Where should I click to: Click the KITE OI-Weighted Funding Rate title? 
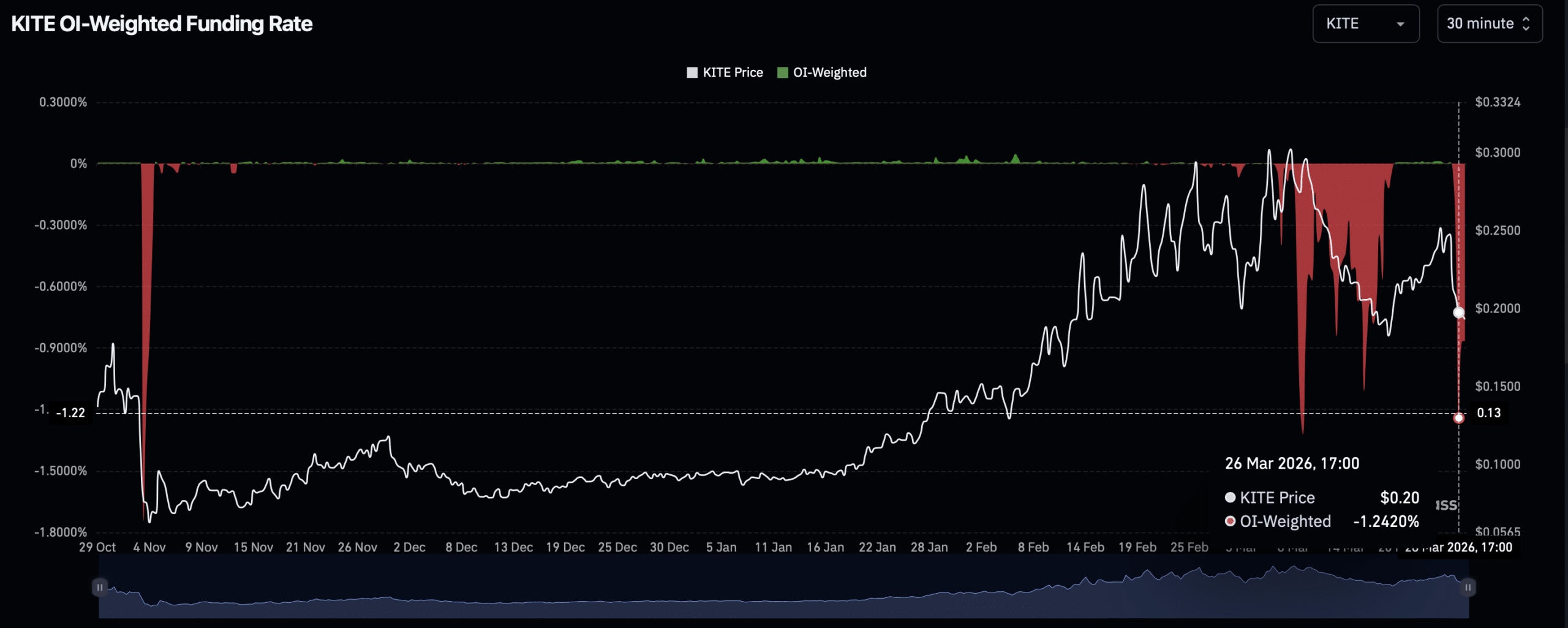162,24
